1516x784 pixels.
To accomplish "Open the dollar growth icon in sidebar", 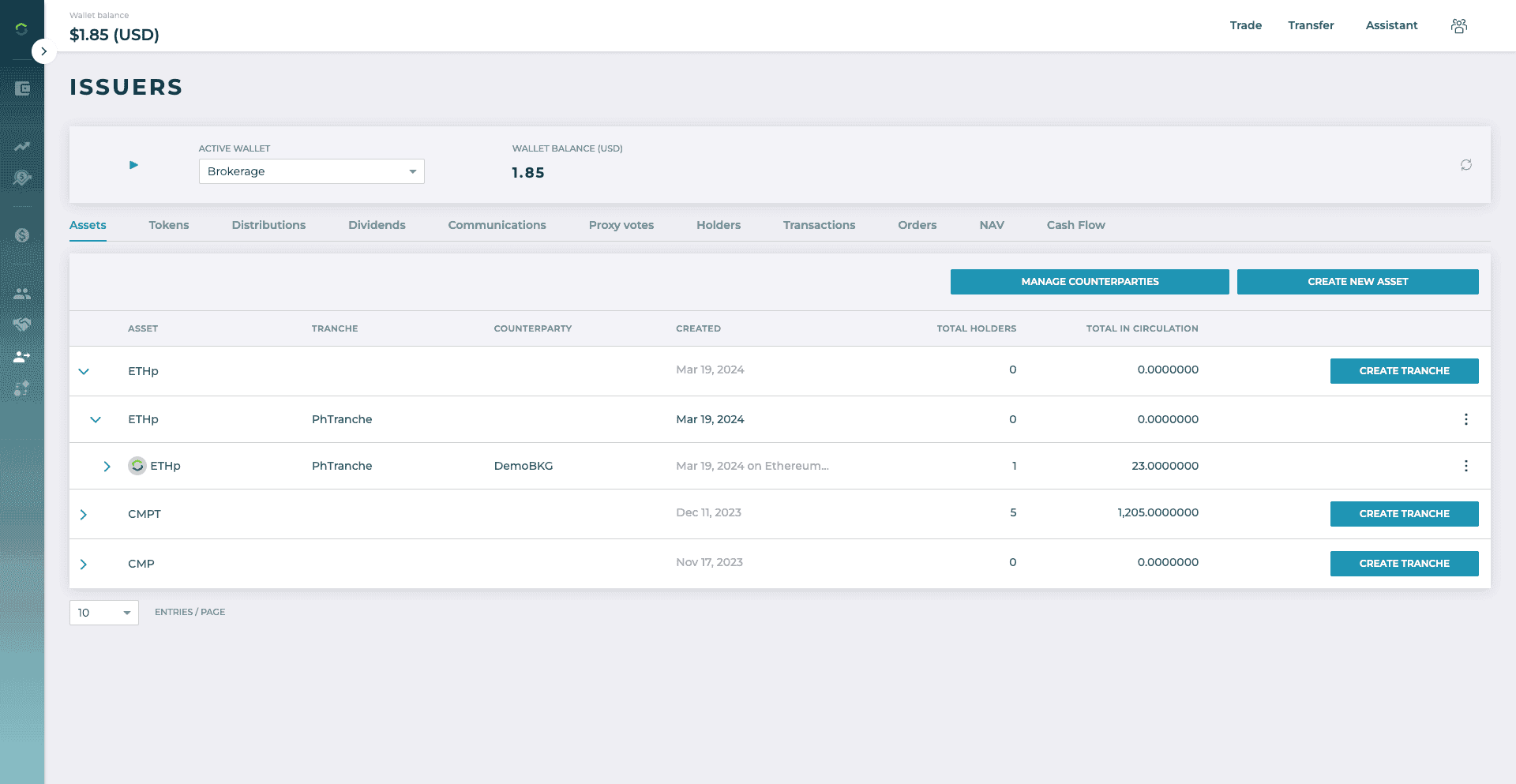I will coord(22,178).
